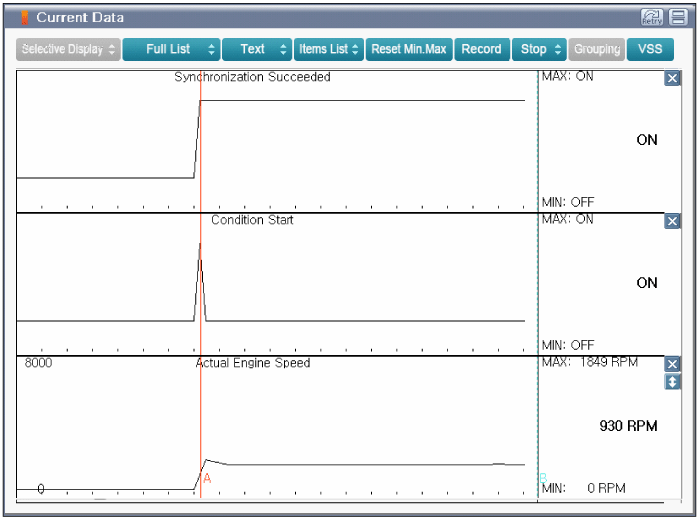Open the Items List dropdown
This screenshot has height=519, width=700.
click(x=329, y=49)
